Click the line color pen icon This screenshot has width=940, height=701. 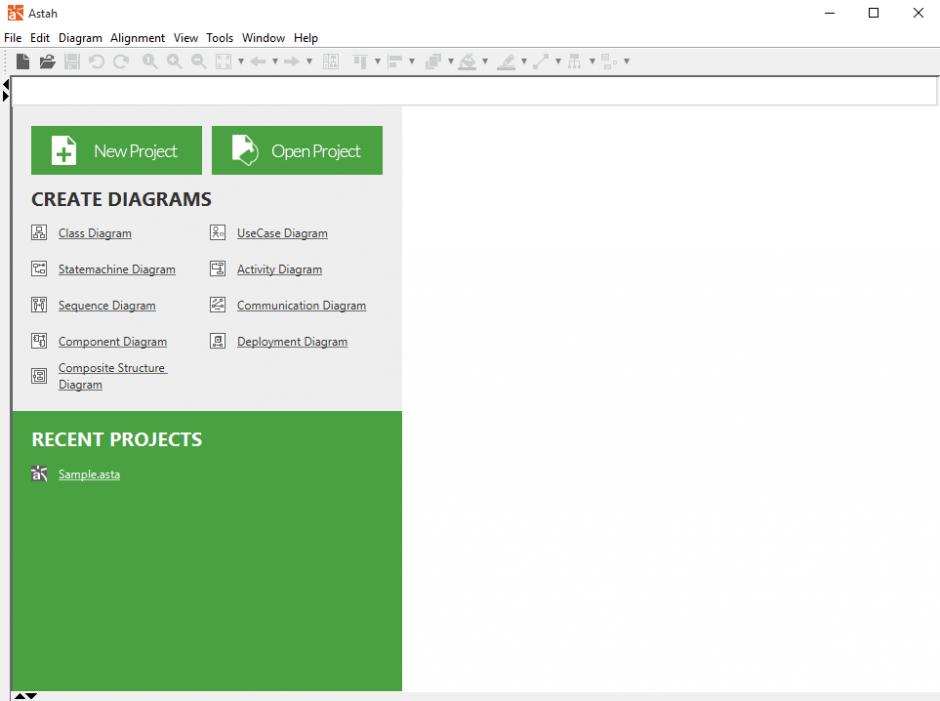point(506,62)
